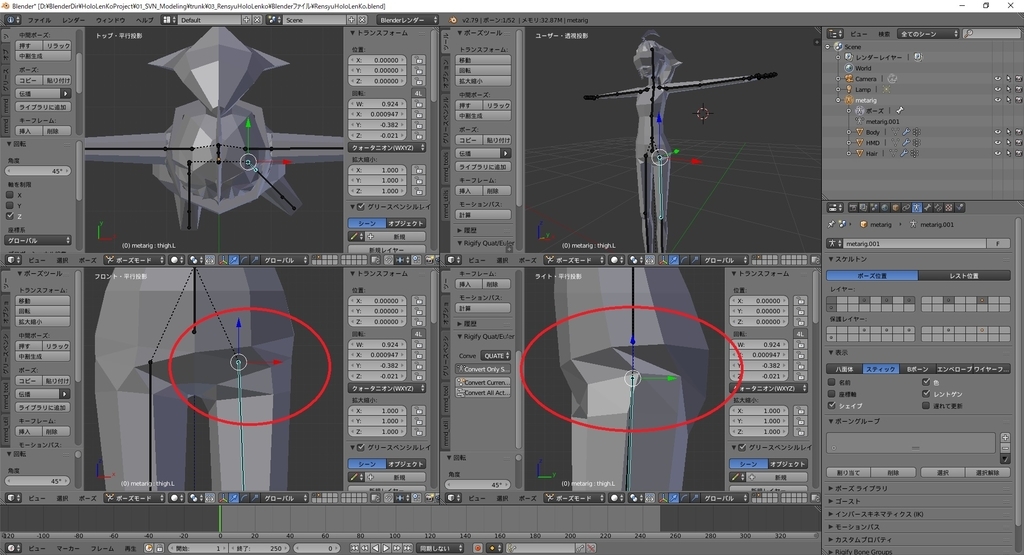The width and height of the screenshot is (1024, 555).
Task: Uncheck the レントゲン (X-ray) checkbox
Action: tap(925, 394)
